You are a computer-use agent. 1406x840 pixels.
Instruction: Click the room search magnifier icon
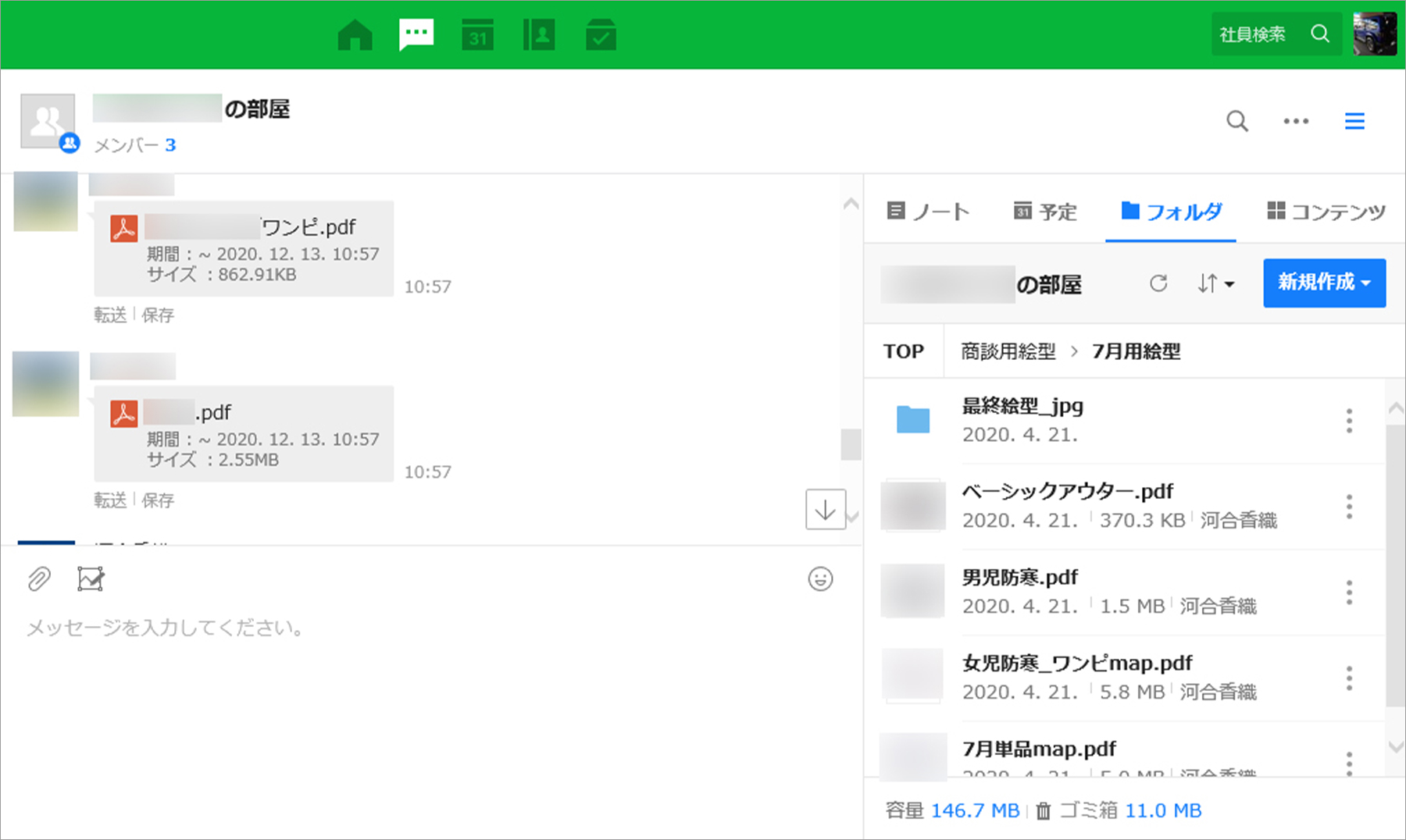pyautogui.click(x=1237, y=121)
